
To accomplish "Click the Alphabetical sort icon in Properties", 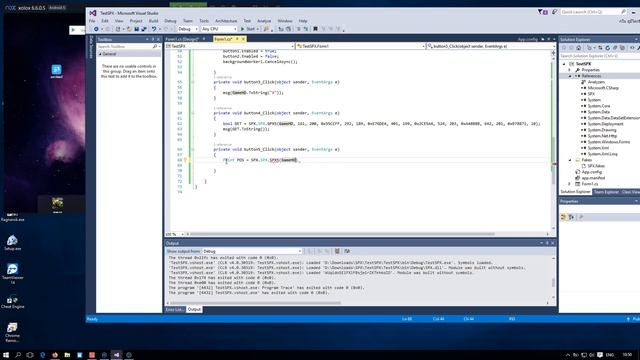I will [571, 217].
